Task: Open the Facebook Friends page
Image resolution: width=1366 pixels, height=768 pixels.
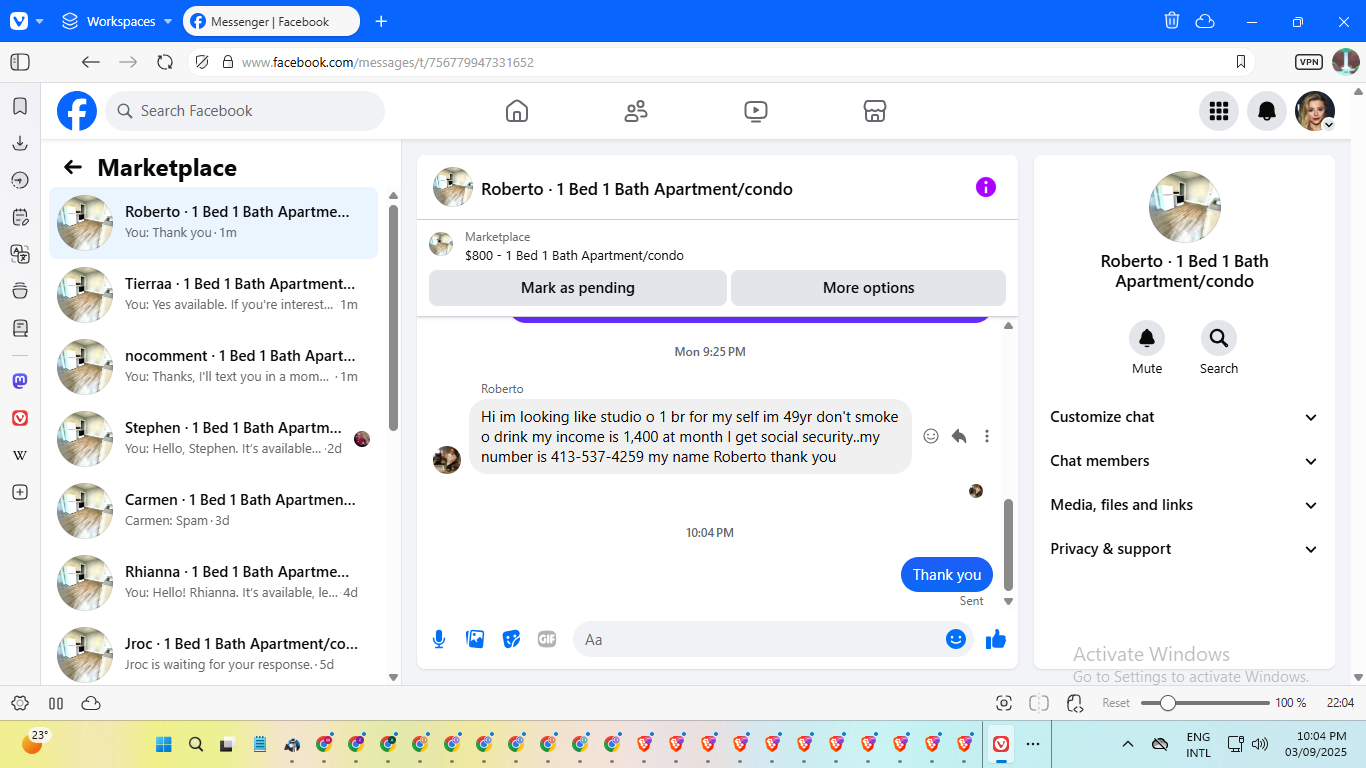Action: (x=636, y=111)
